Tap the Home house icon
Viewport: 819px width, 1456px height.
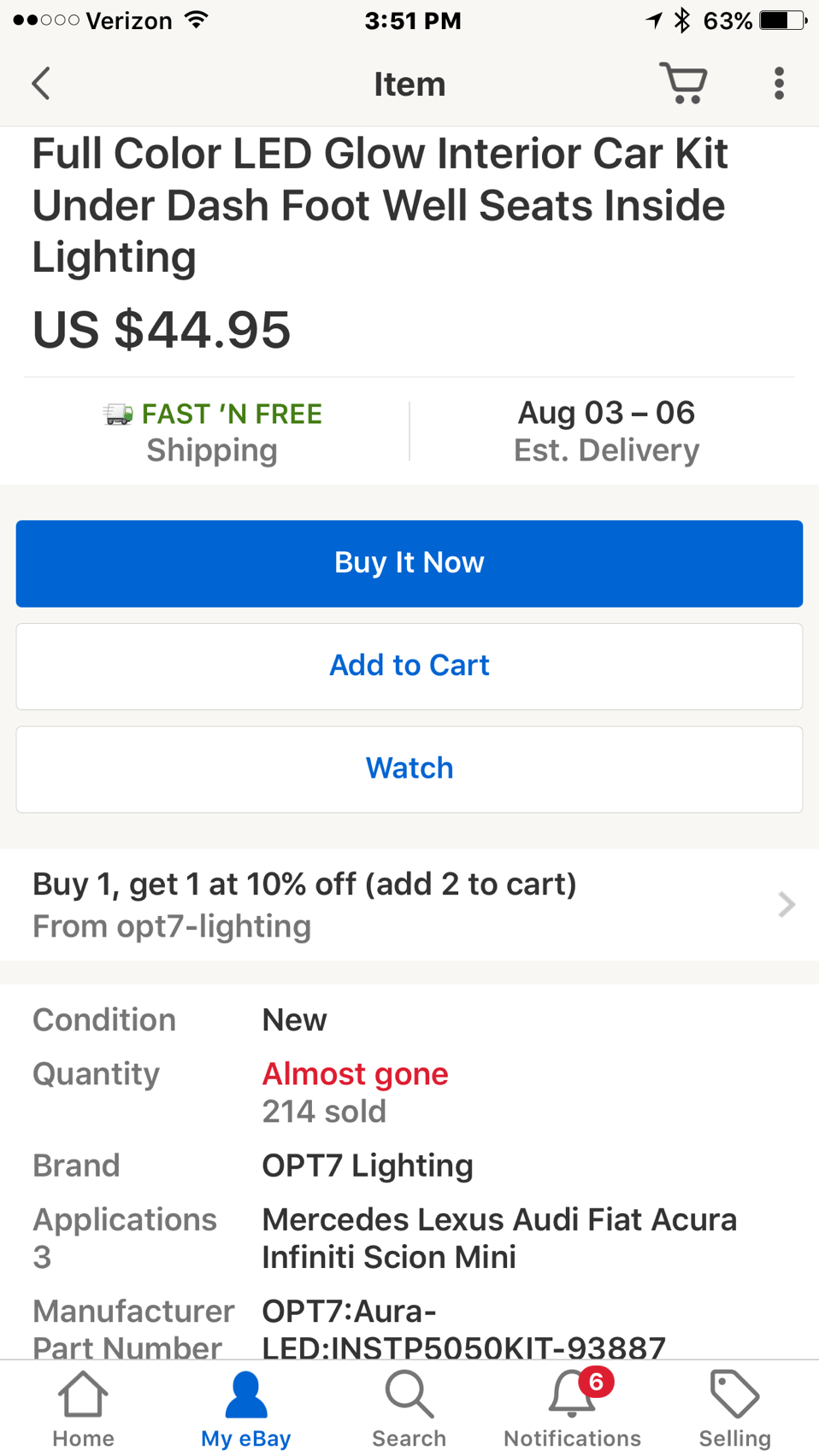pyautogui.click(x=83, y=1396)
